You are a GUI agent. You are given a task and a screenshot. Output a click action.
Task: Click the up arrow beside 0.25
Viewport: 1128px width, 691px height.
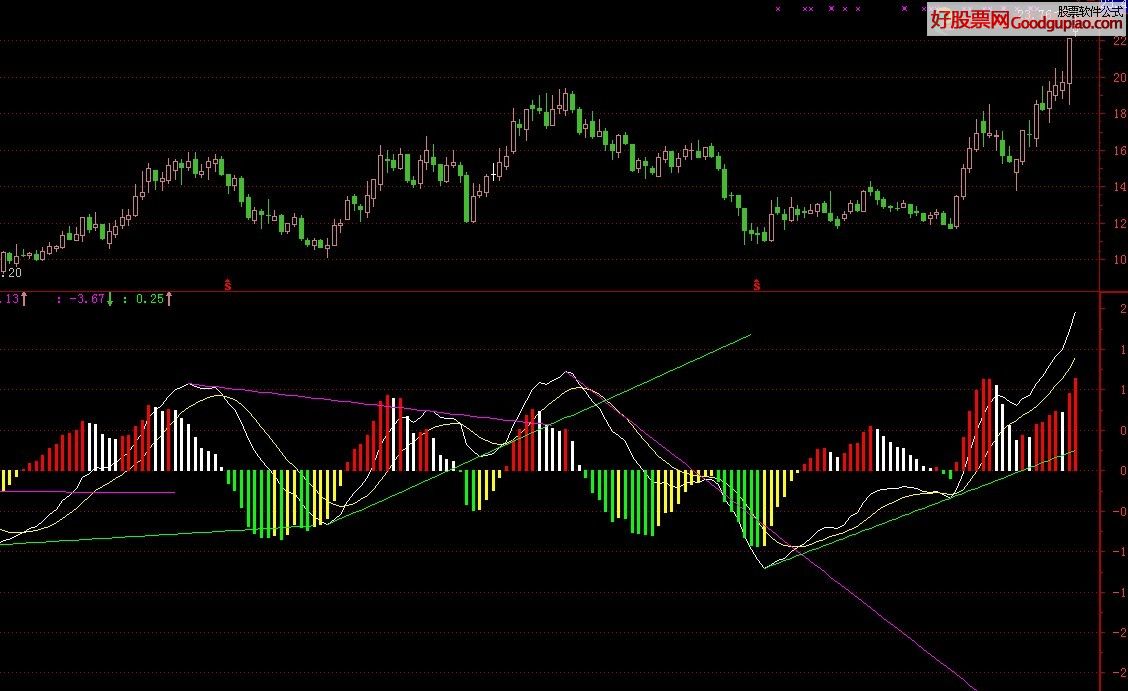tap(169, 298)
